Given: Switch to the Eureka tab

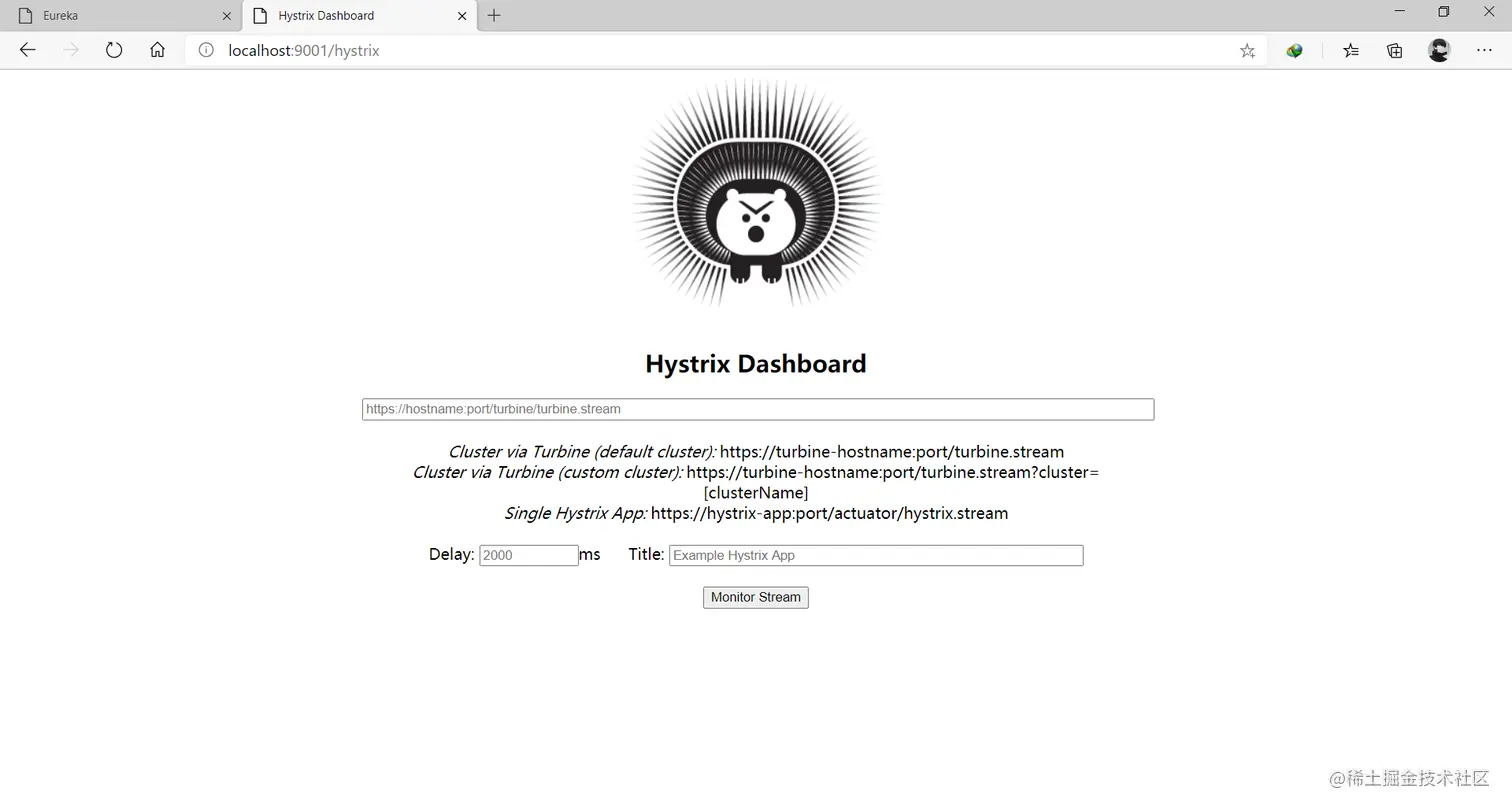Looking at the screenshot, I should pyautogui.click(x=121, y=16).
